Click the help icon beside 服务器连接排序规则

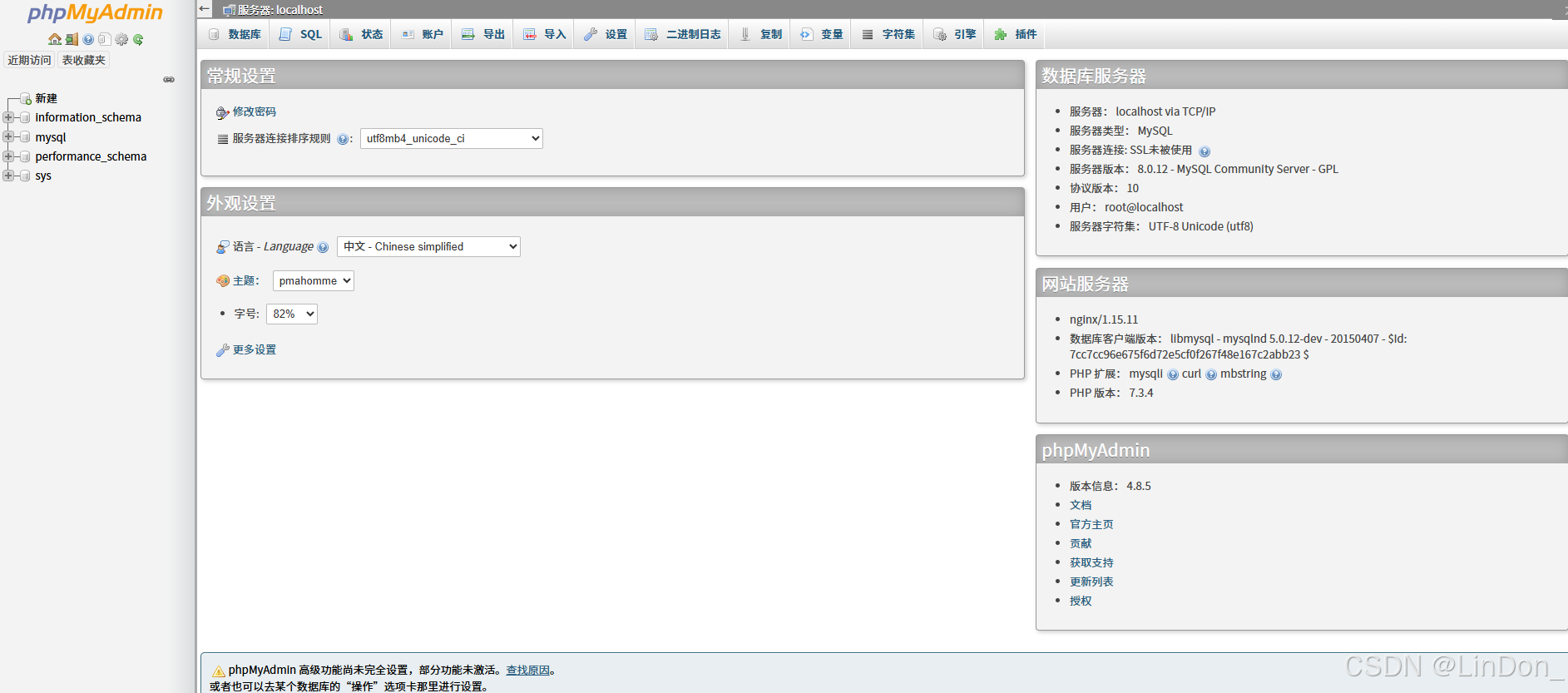tap(342, 139)
